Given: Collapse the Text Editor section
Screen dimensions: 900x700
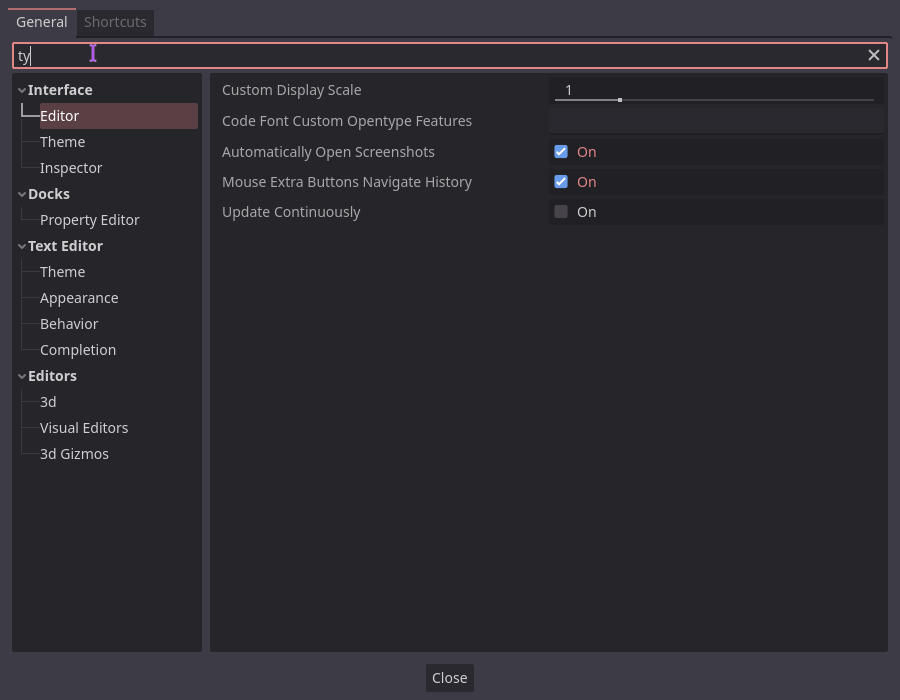Looking at the screenshot, I should [x=21, y=245].
